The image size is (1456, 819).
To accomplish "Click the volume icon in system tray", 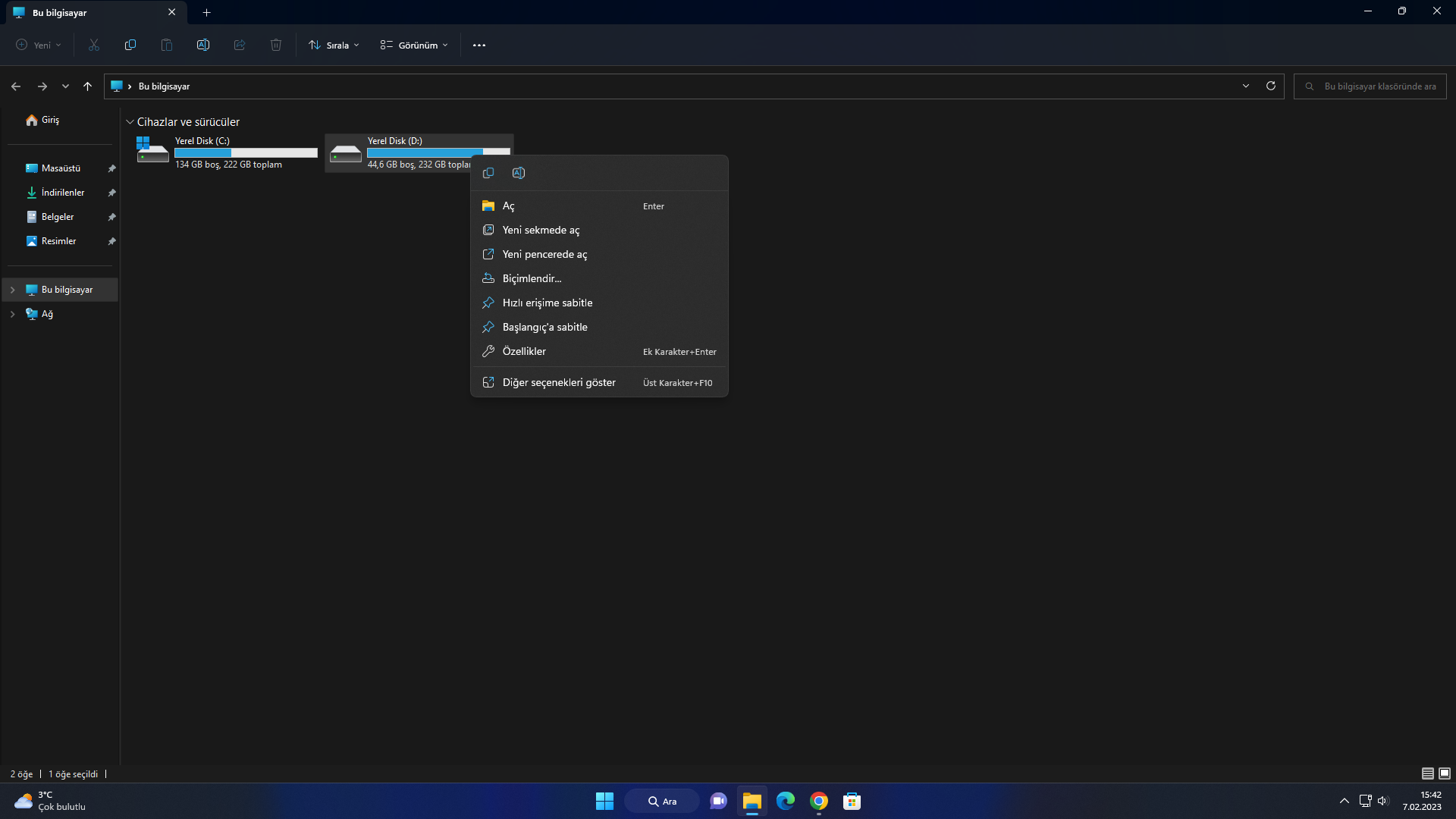I will 1382,801.
